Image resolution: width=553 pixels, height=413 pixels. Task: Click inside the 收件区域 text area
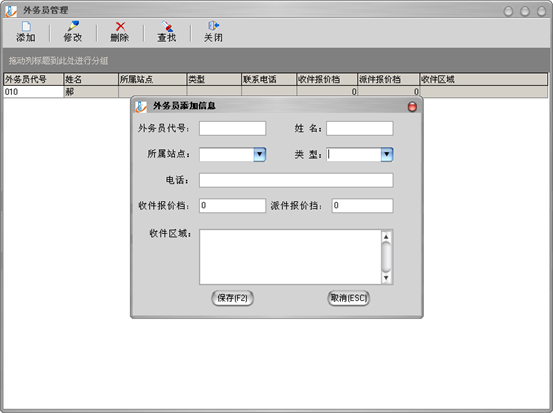290,257
